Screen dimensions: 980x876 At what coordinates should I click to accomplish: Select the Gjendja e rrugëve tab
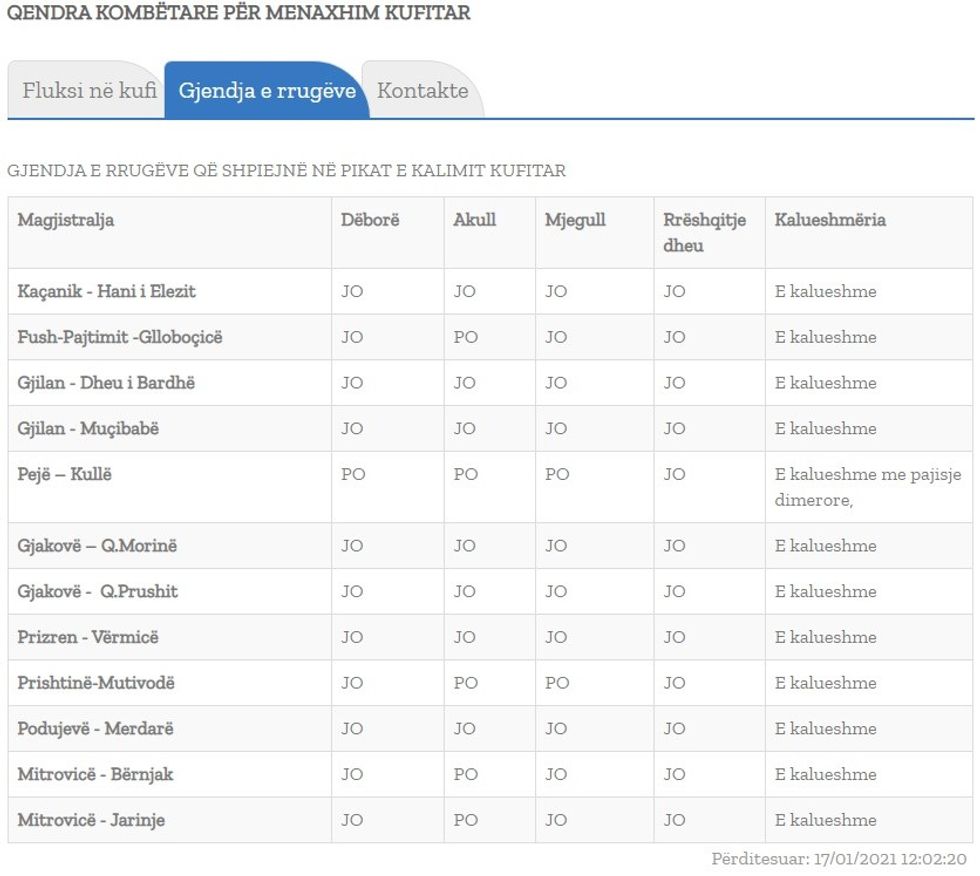[x=267, y=90]
